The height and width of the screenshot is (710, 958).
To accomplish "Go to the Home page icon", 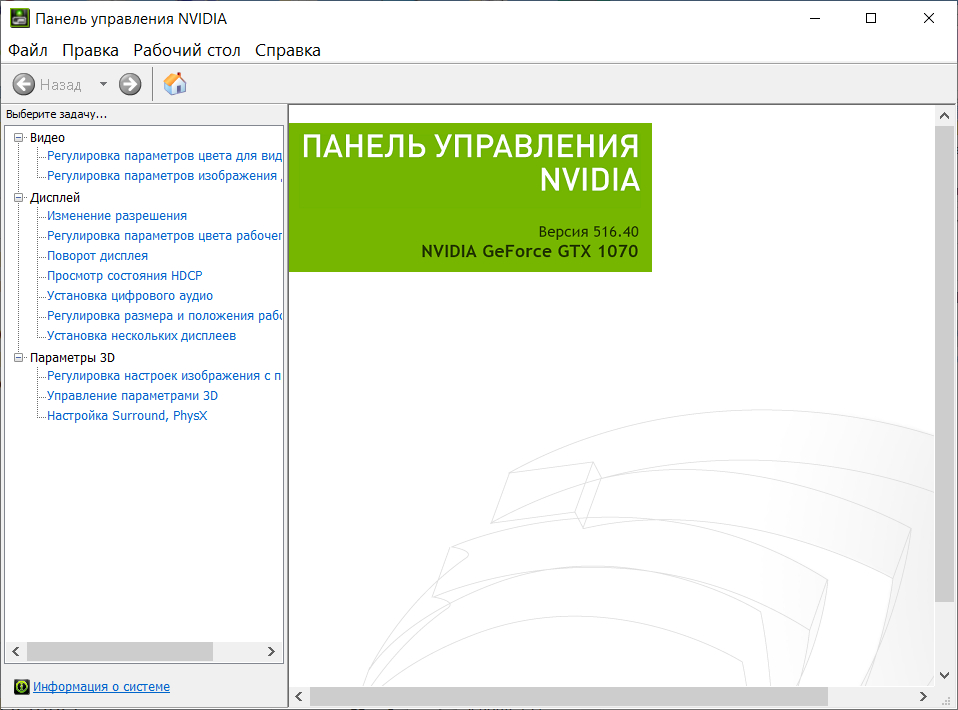I will 175,84.
